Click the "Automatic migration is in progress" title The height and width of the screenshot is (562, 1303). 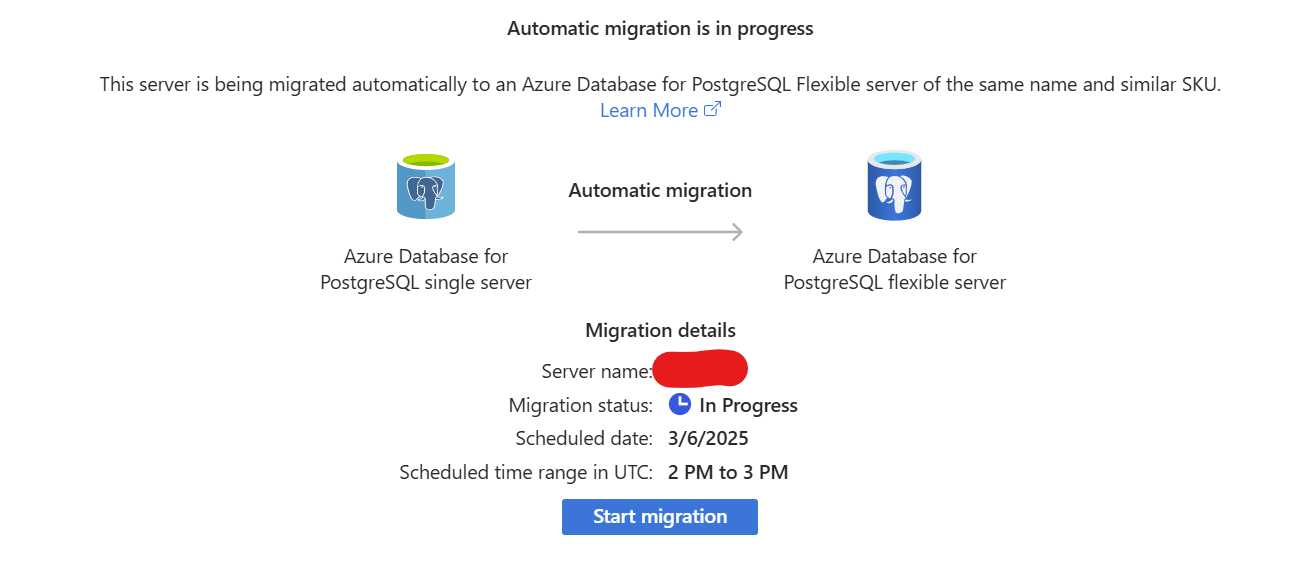(660, 29)
